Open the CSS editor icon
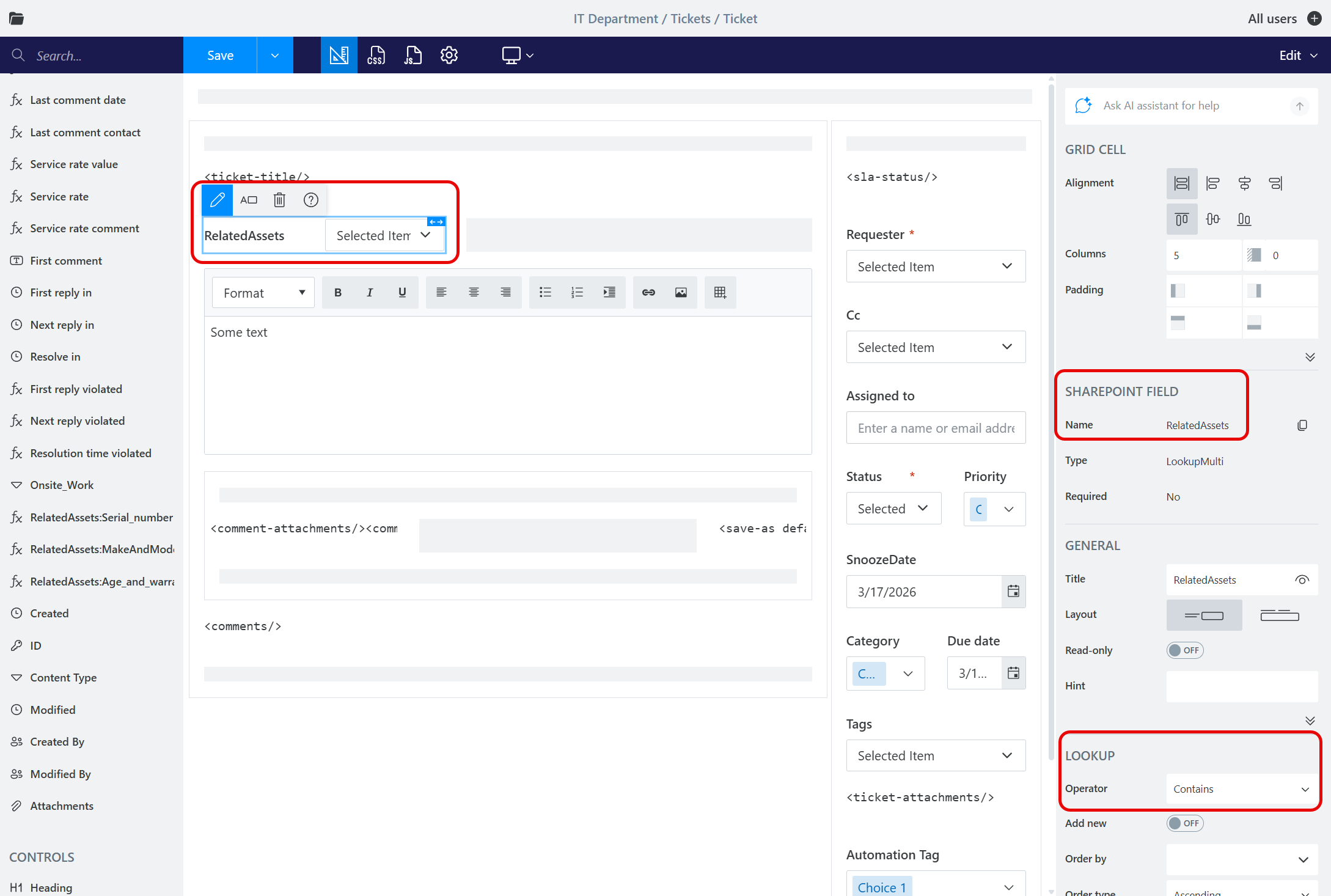Image resolution: width=1331 pixels, height=896 pixels. pyautogui.click(x=376, y=55)
